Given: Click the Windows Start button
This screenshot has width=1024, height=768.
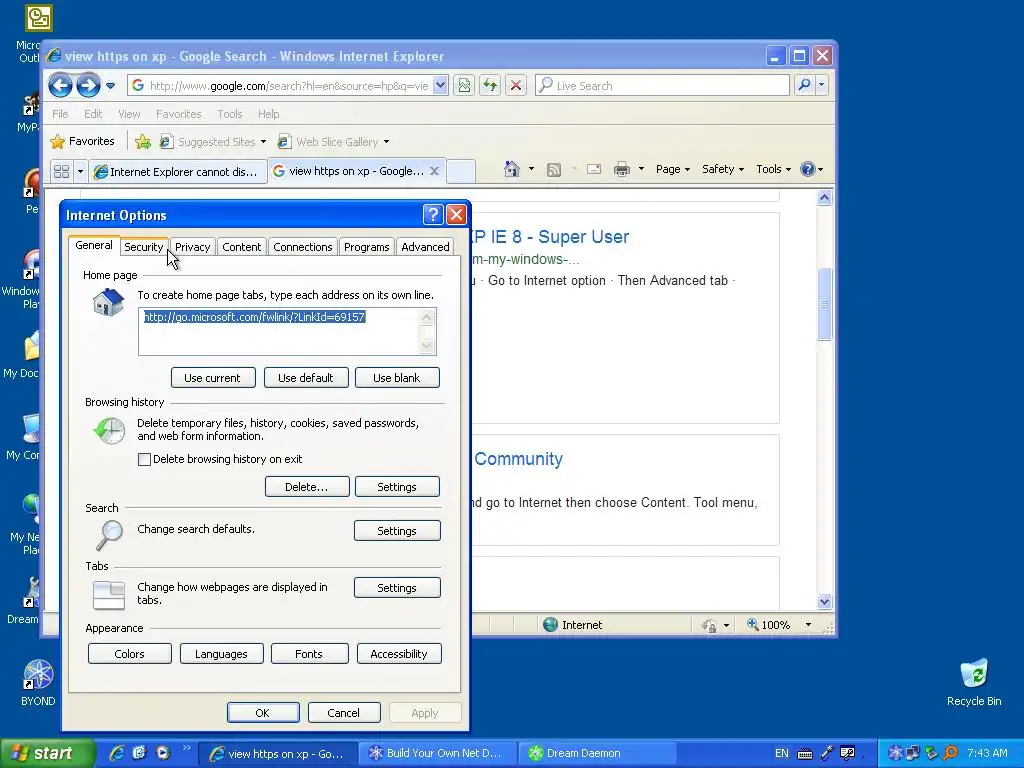Looking at the screenshot, I should click(x=47, y=753).
